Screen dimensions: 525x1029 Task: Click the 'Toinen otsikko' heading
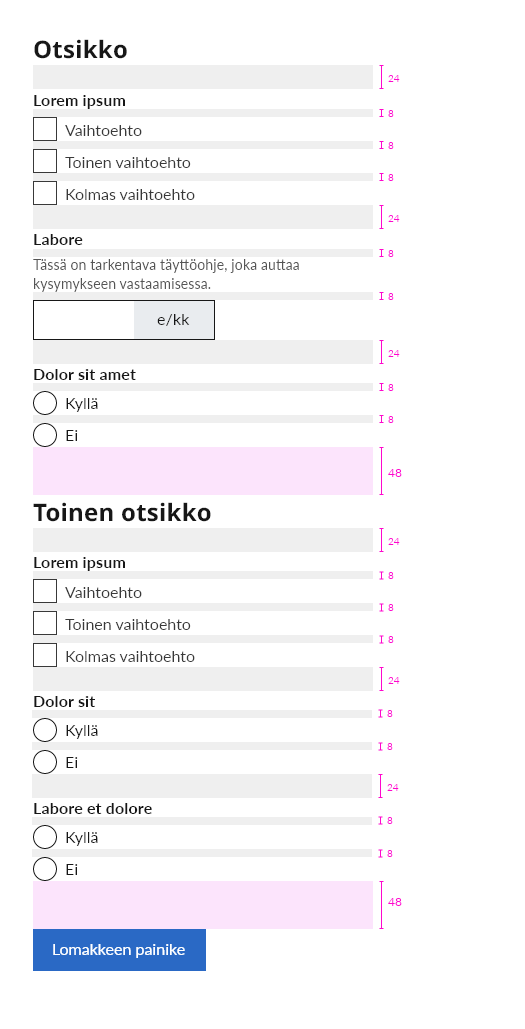[122, 513]
